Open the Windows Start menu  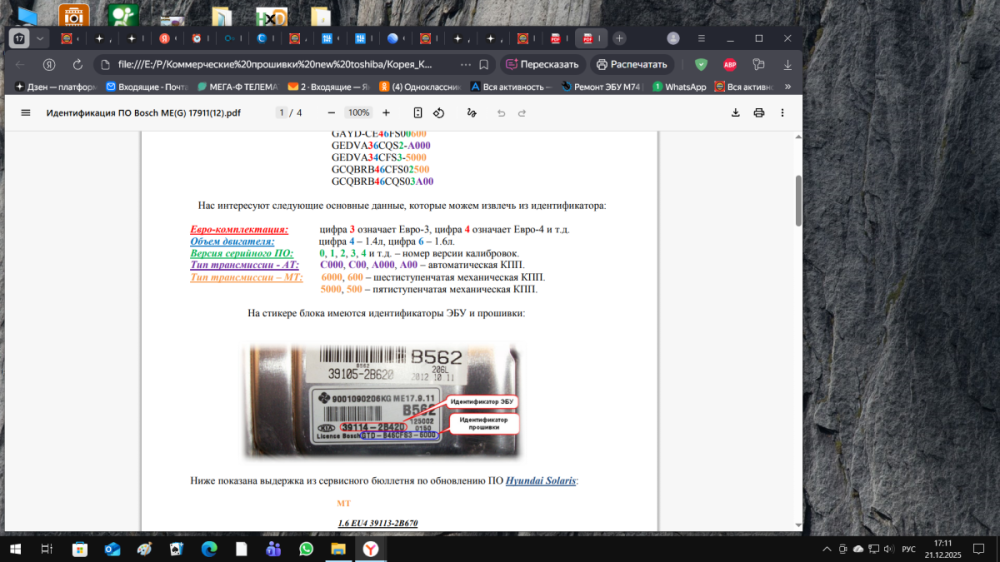15,549
